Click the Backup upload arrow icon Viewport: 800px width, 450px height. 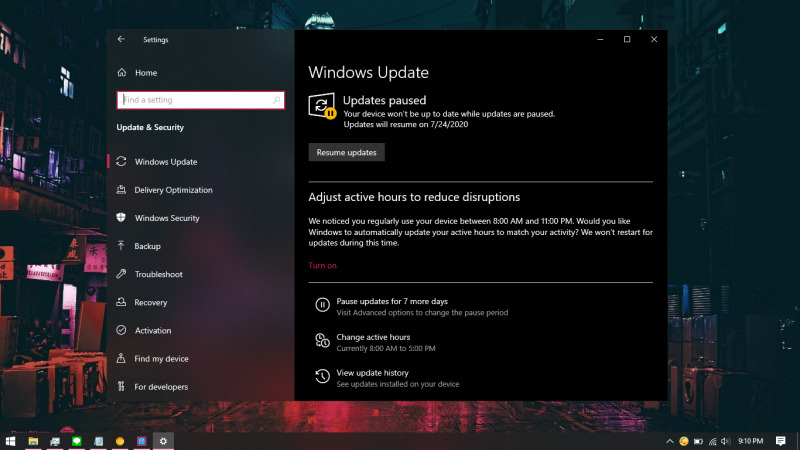coord(121,245)
